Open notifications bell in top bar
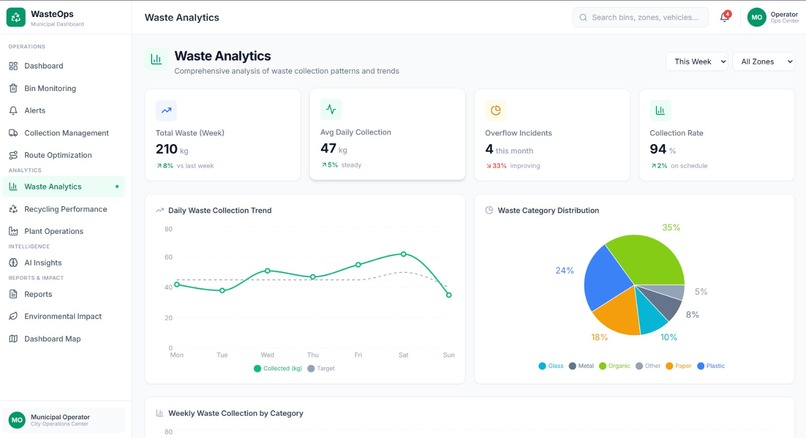The width and height of the screenshot is (806, 438). pyautogui.click(x=725, y=17)
